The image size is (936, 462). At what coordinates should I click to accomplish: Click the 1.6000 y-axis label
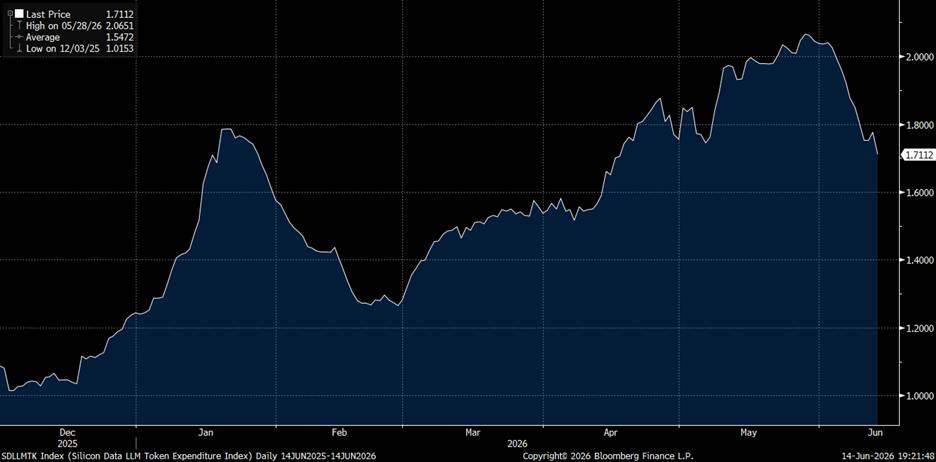[920, 192]
